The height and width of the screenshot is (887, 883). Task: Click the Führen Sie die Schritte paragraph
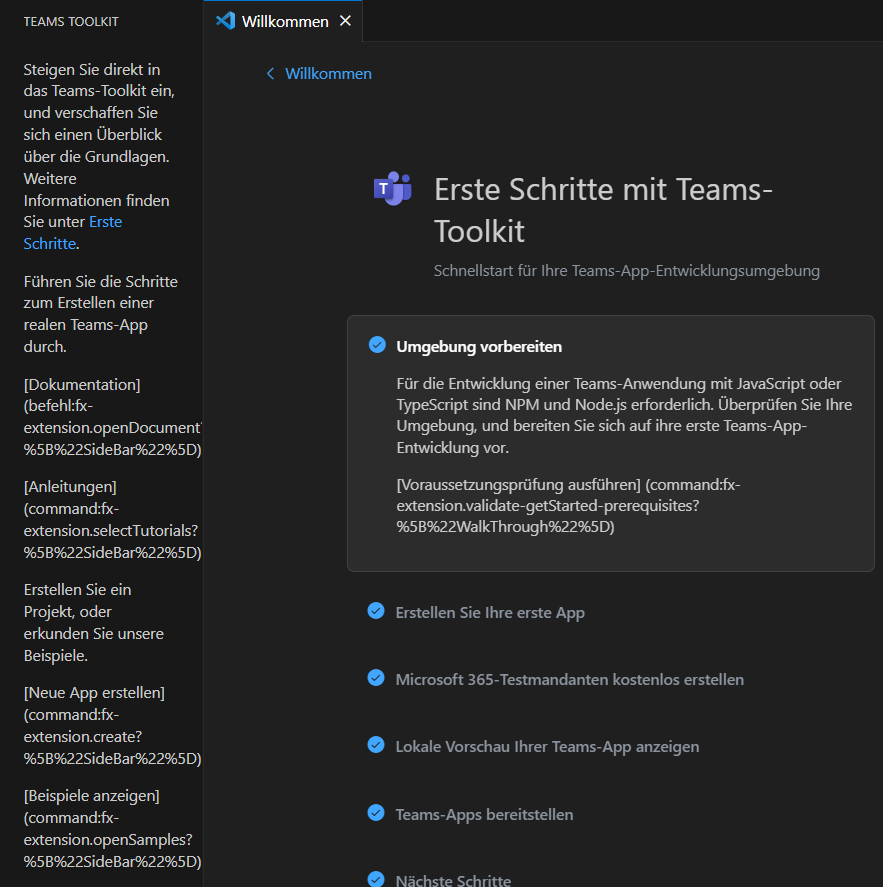pos(101,314)
